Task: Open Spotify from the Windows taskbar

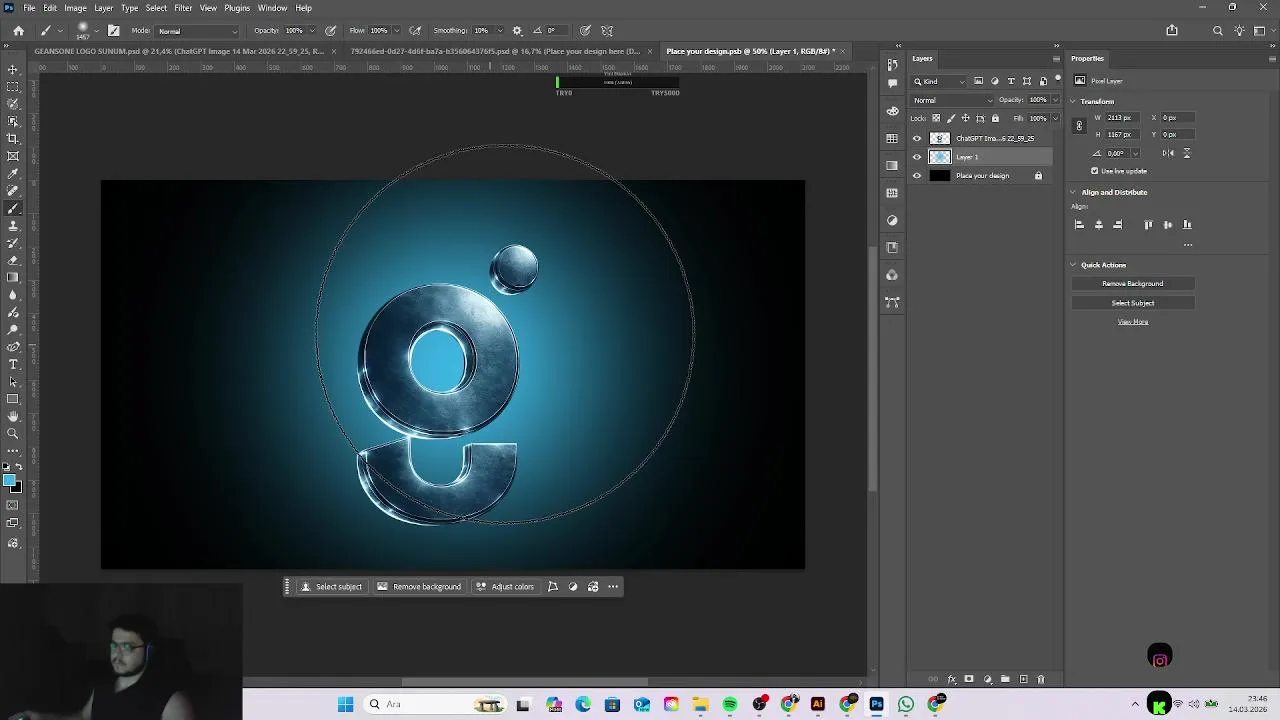Action: pos(730,705)
